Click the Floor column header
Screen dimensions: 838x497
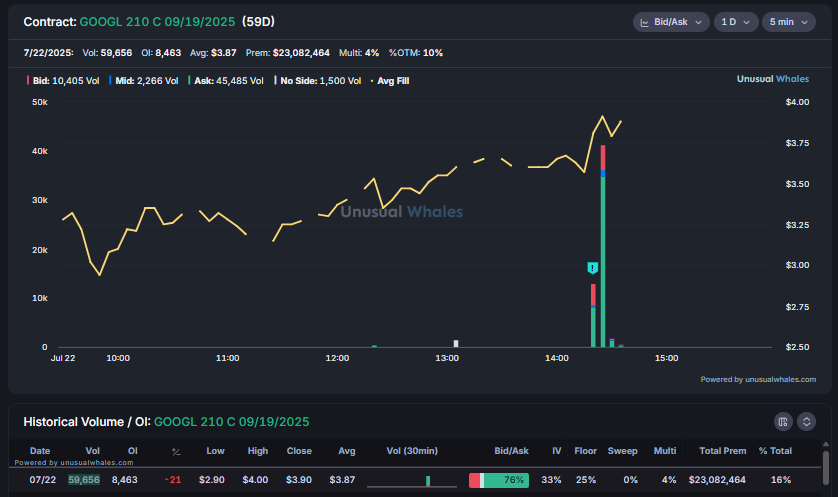tap(586, 451)
